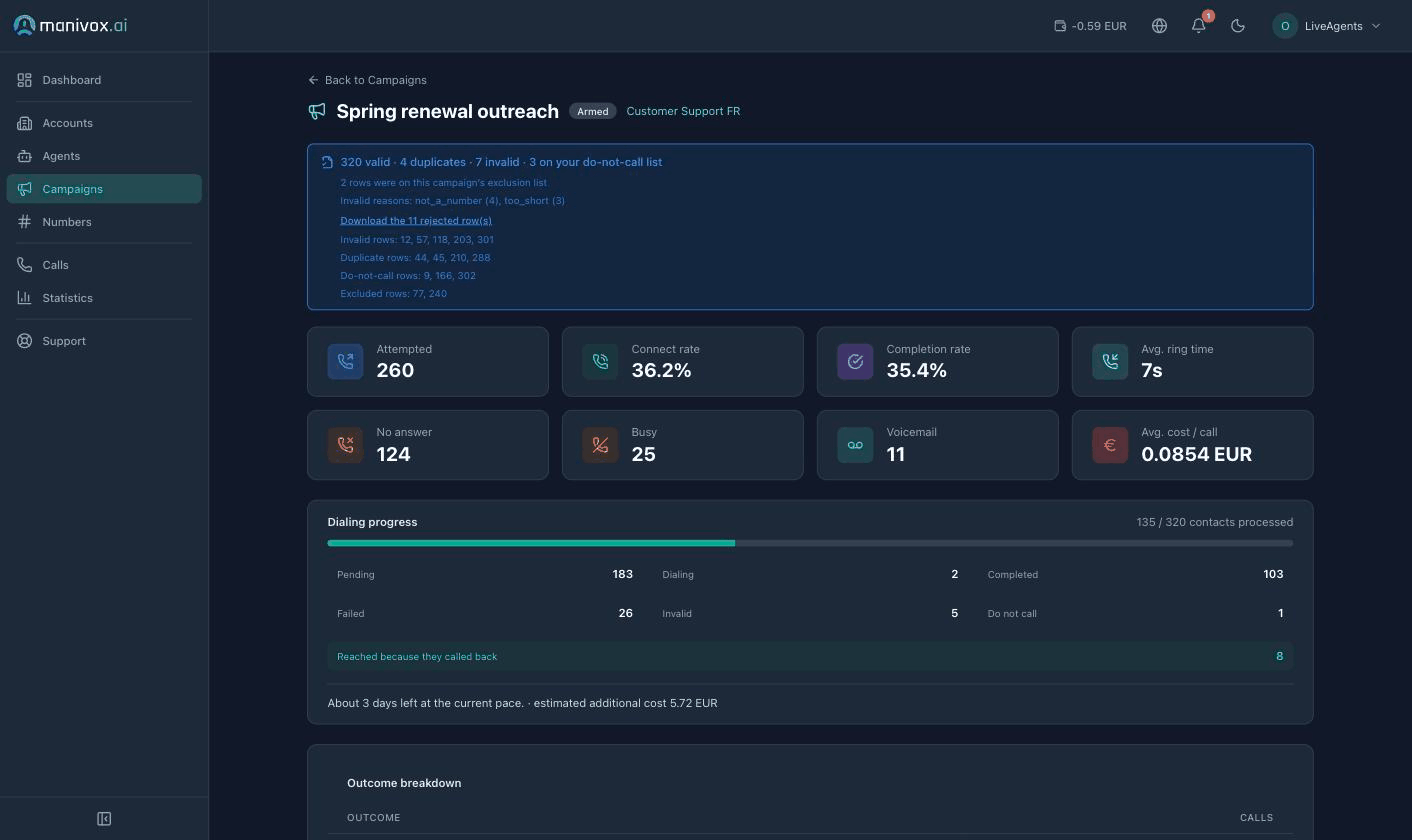Click the Busy phone icon
The height and width of the screenshot is (840, 1412).
tap(600, 445)
